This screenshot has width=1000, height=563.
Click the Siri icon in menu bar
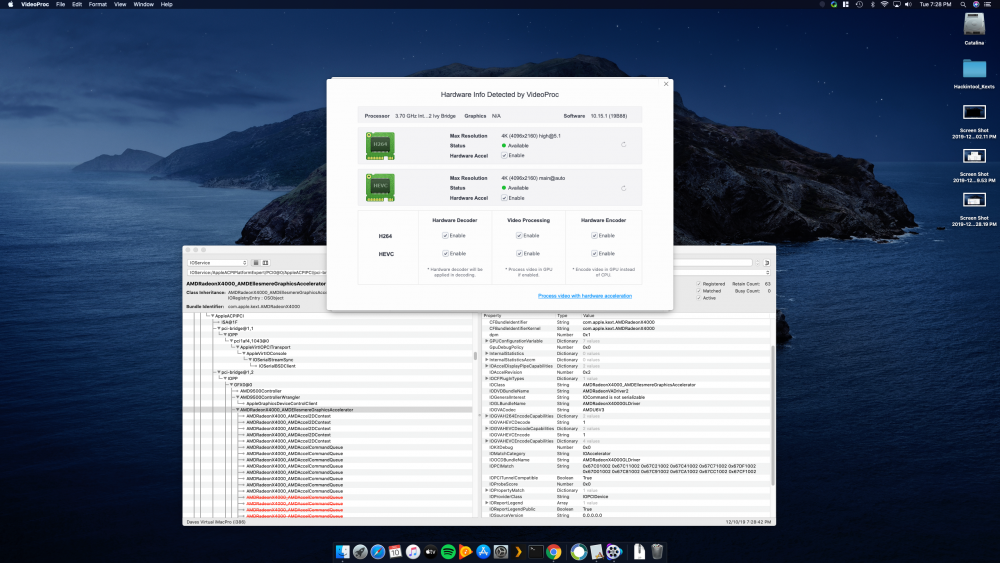click(976, 4)
